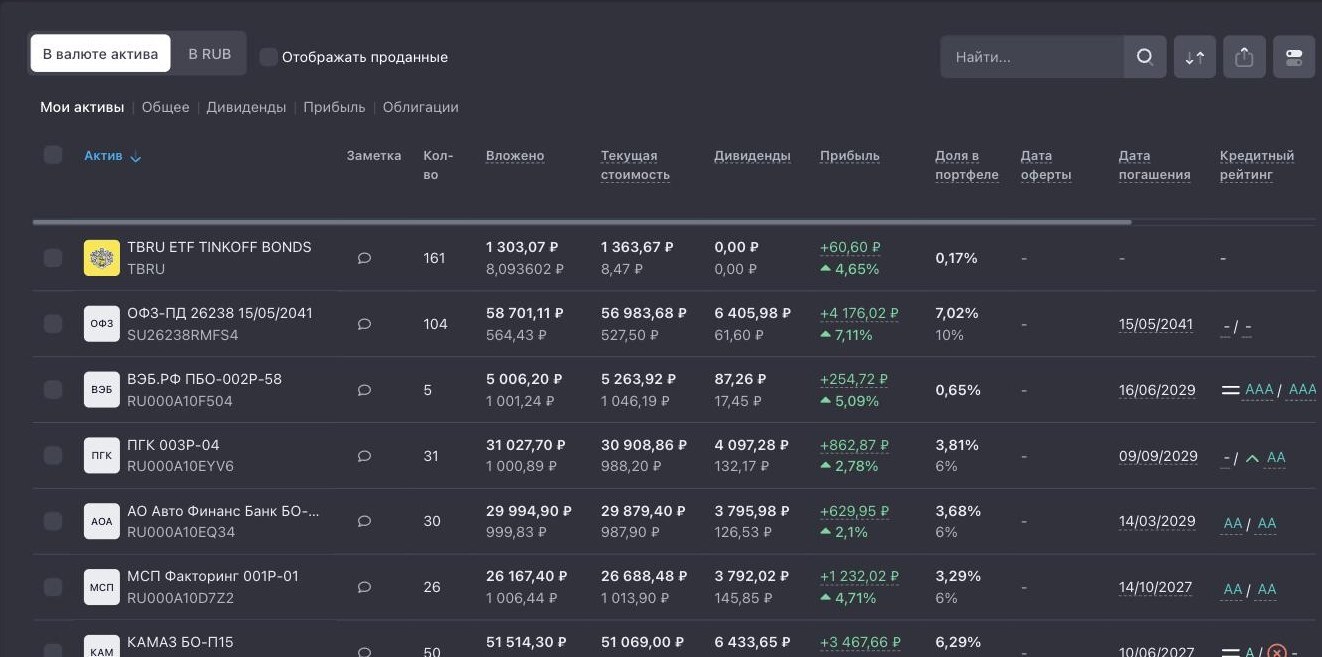Click horizontal scrollbar under table header
The height and width of the screenshot is (657, 1322).
pos(582,222)
